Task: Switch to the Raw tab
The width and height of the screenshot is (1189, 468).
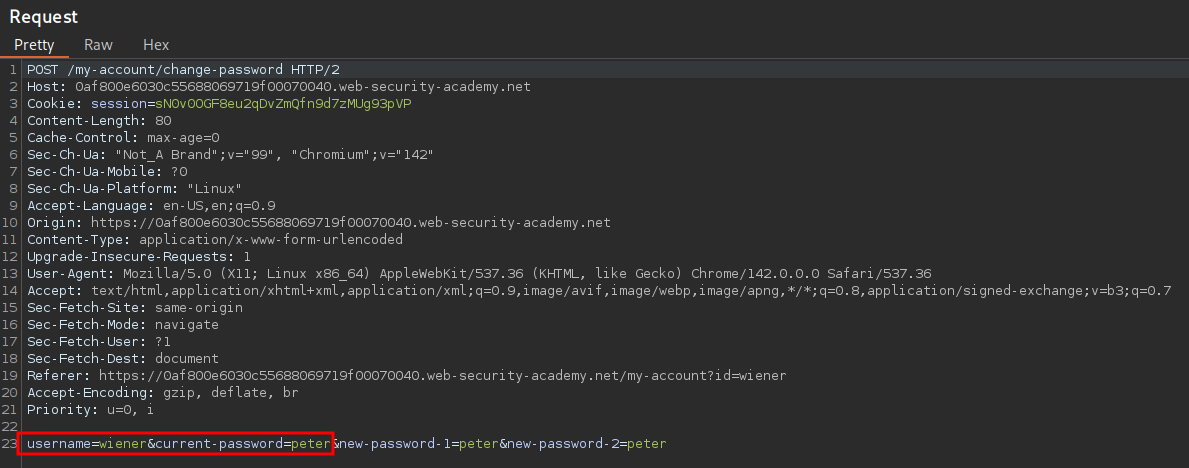Action: [x=98, y=45]
